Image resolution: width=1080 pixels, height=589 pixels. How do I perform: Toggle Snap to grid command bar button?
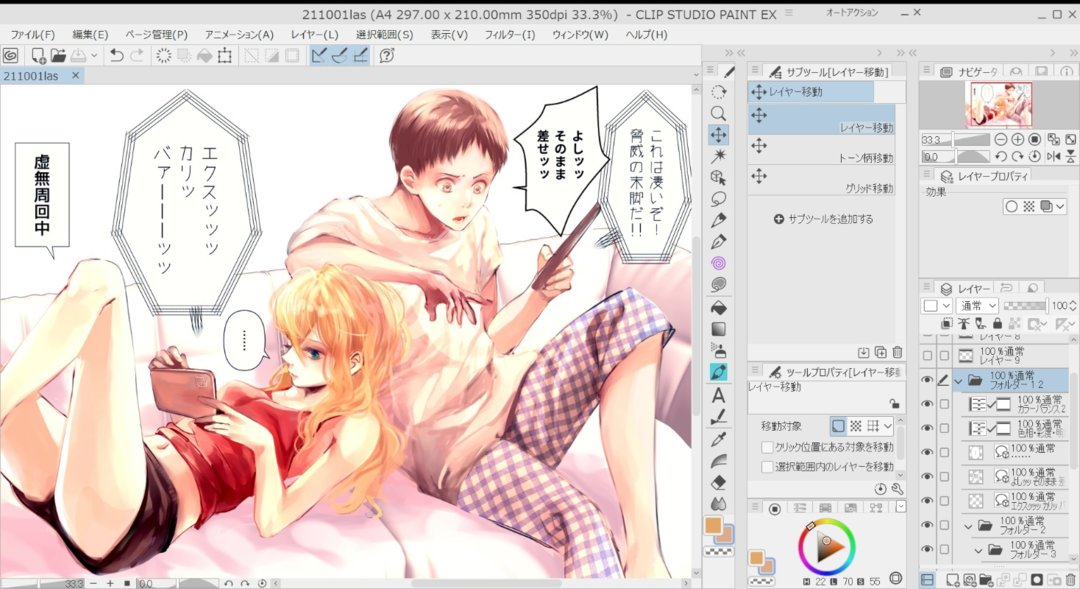pyautogui.click(x=360, y=56)
